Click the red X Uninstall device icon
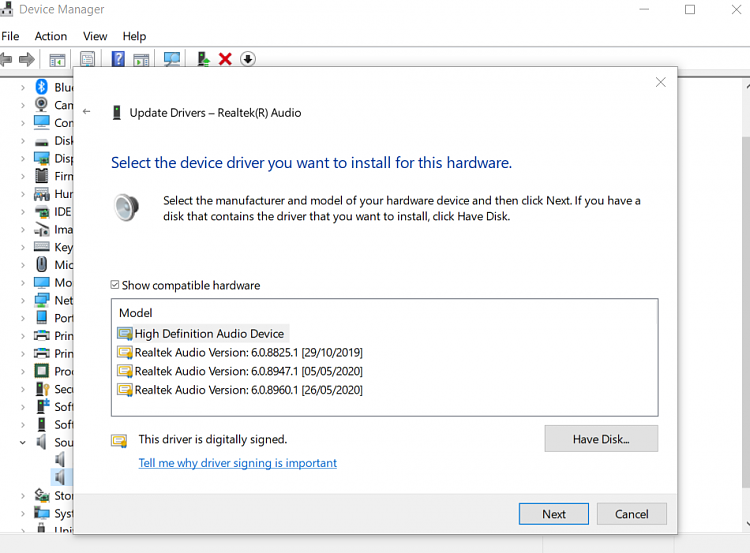The width and height of the screenshot is (750, 553). [x=225, y=59]
